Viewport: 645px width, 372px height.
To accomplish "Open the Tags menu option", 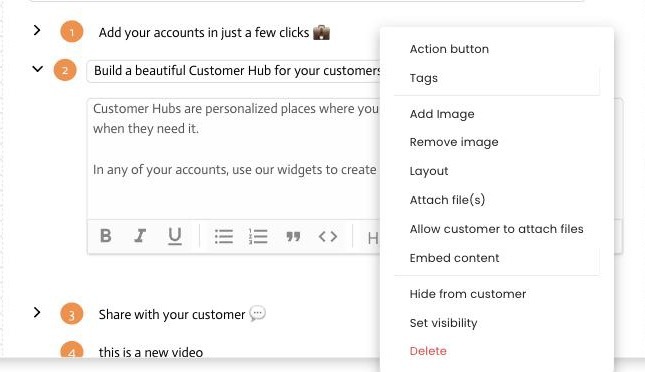I will 424,78.
